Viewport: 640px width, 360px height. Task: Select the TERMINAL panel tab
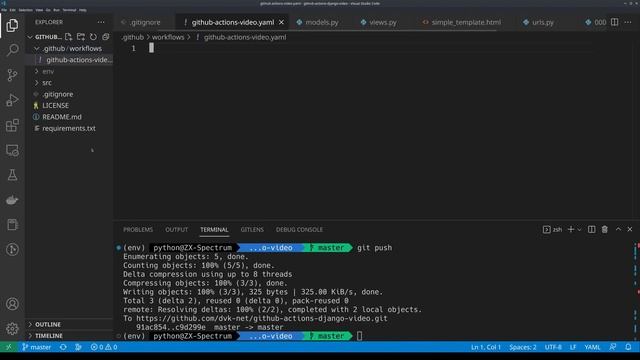click(214, 230)
